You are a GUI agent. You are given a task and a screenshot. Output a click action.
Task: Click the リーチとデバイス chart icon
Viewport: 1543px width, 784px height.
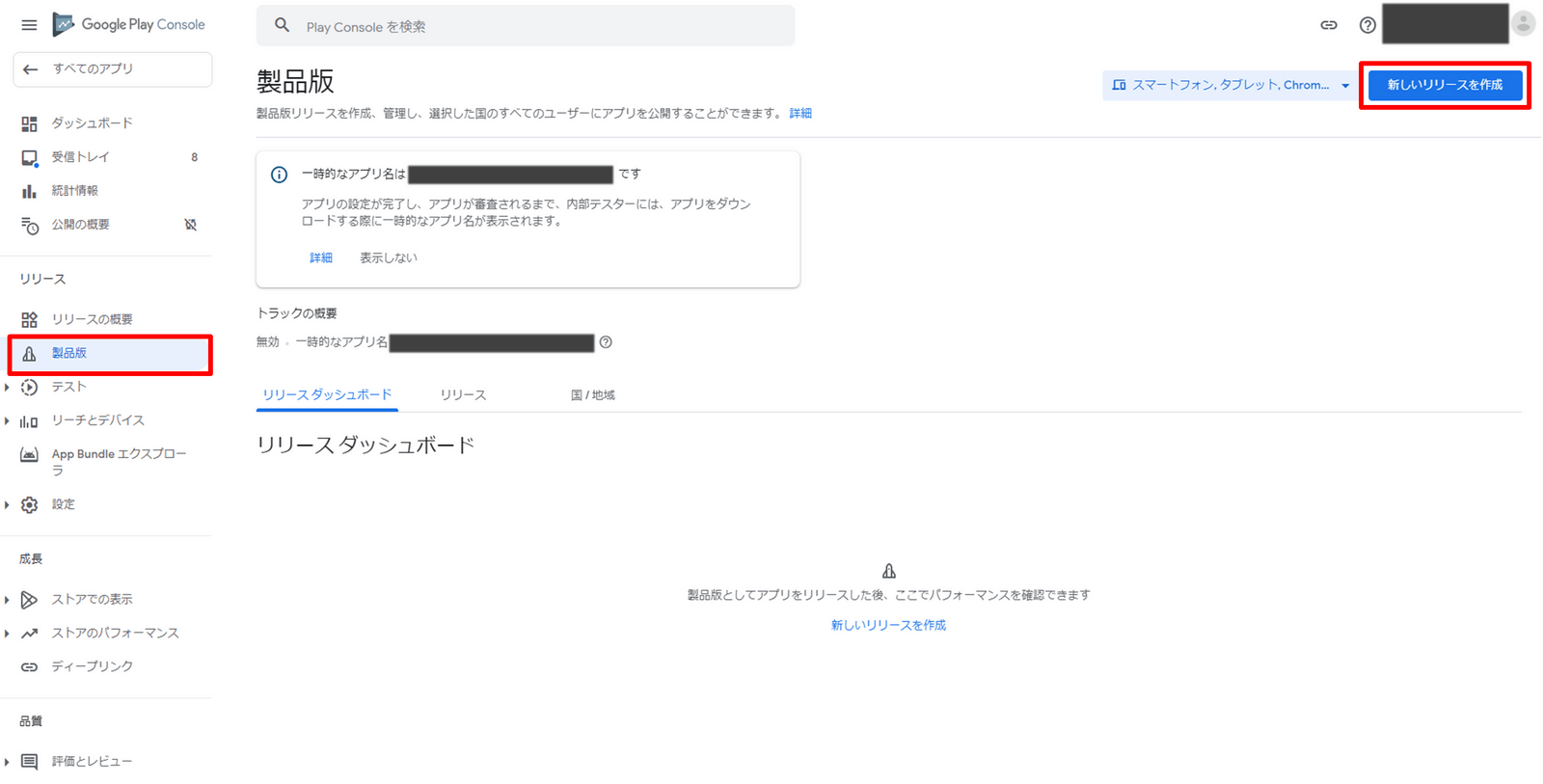pyautogui.click(x=30, y=421)
